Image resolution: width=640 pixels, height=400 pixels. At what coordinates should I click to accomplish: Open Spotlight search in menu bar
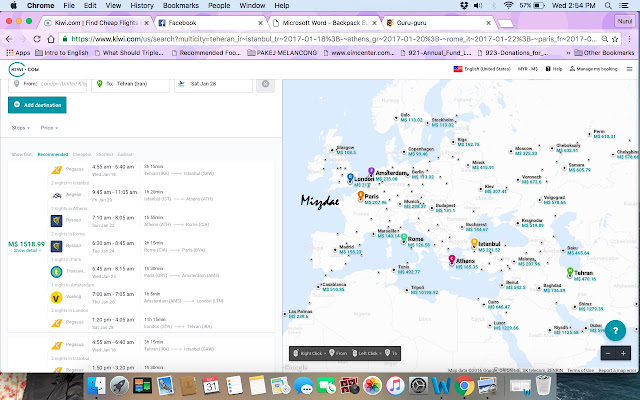608,5
